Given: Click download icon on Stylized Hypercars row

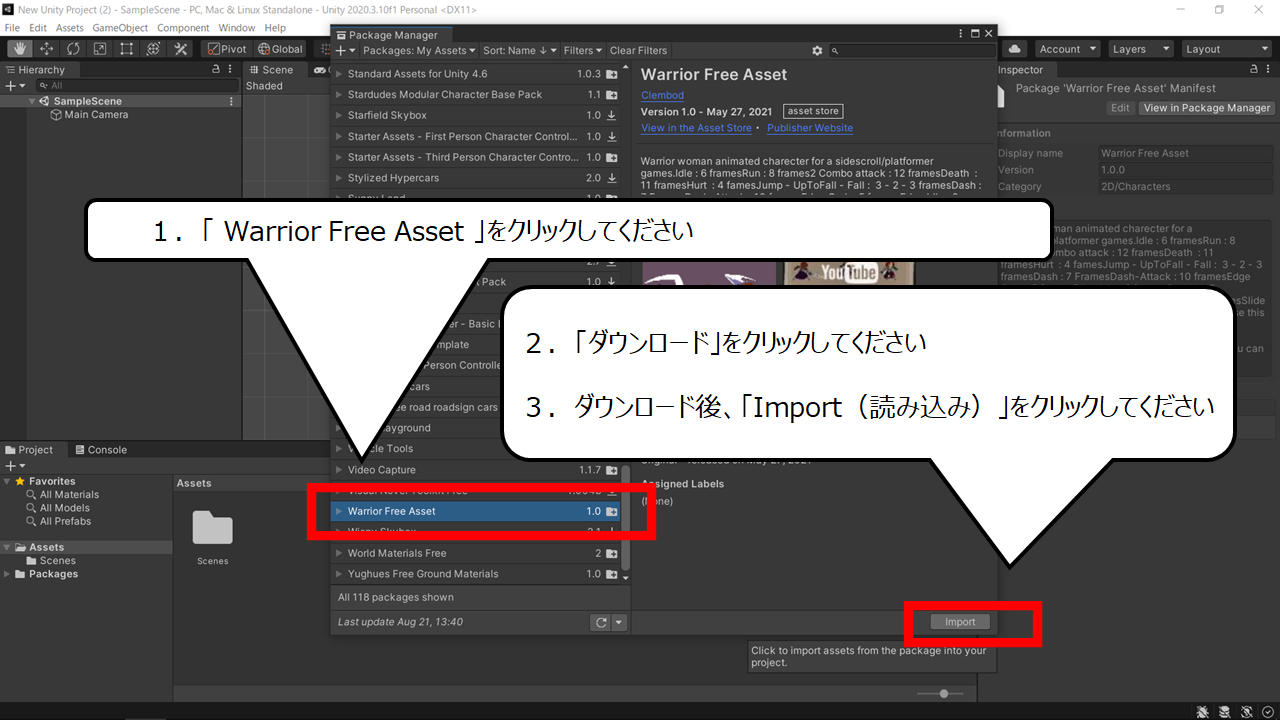Looking at the screenshot, I should tap(612, 178).
